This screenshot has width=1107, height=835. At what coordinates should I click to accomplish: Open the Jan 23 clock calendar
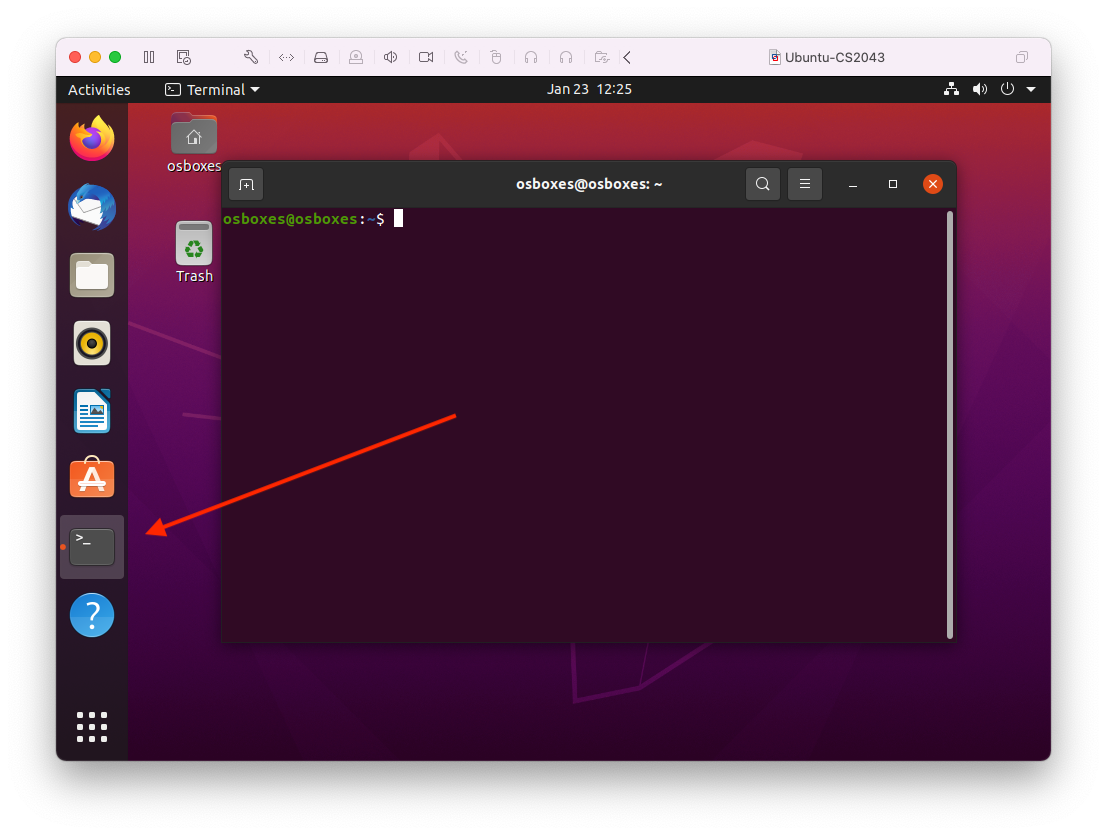coord(589,90)
